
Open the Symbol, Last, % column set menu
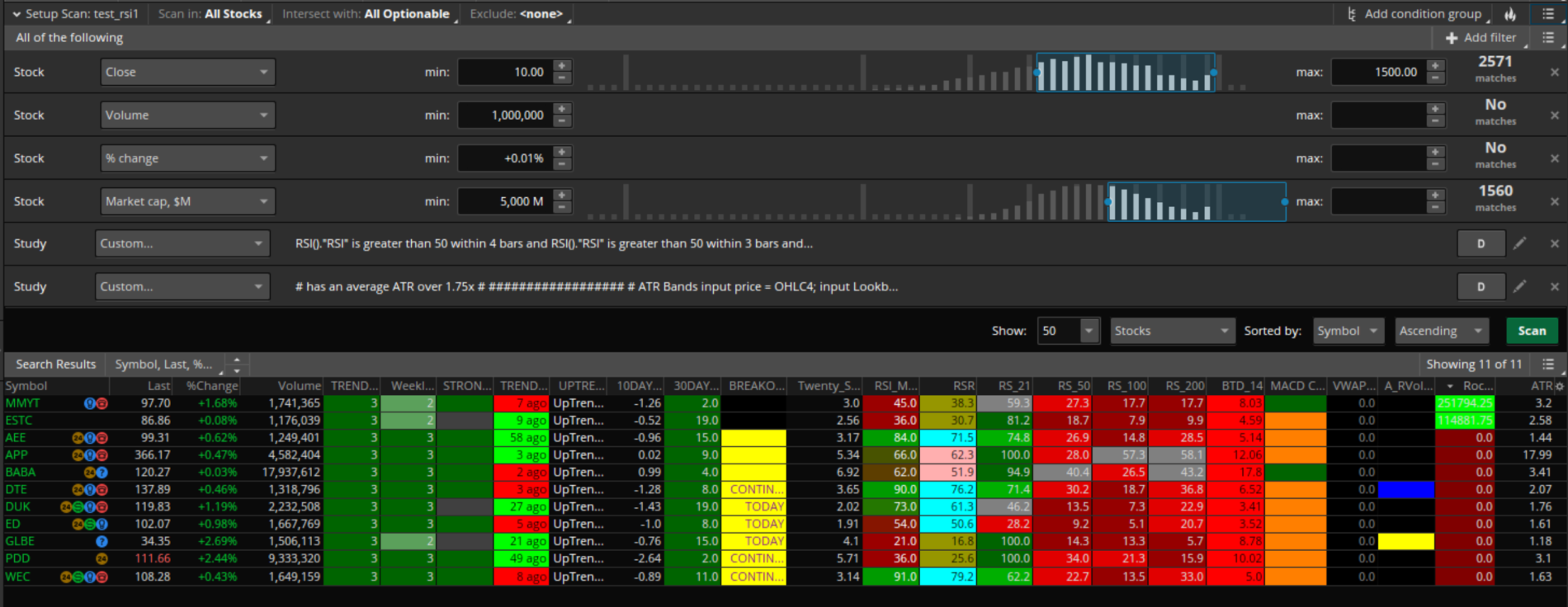pyautogui.click(x=168, y=364)
